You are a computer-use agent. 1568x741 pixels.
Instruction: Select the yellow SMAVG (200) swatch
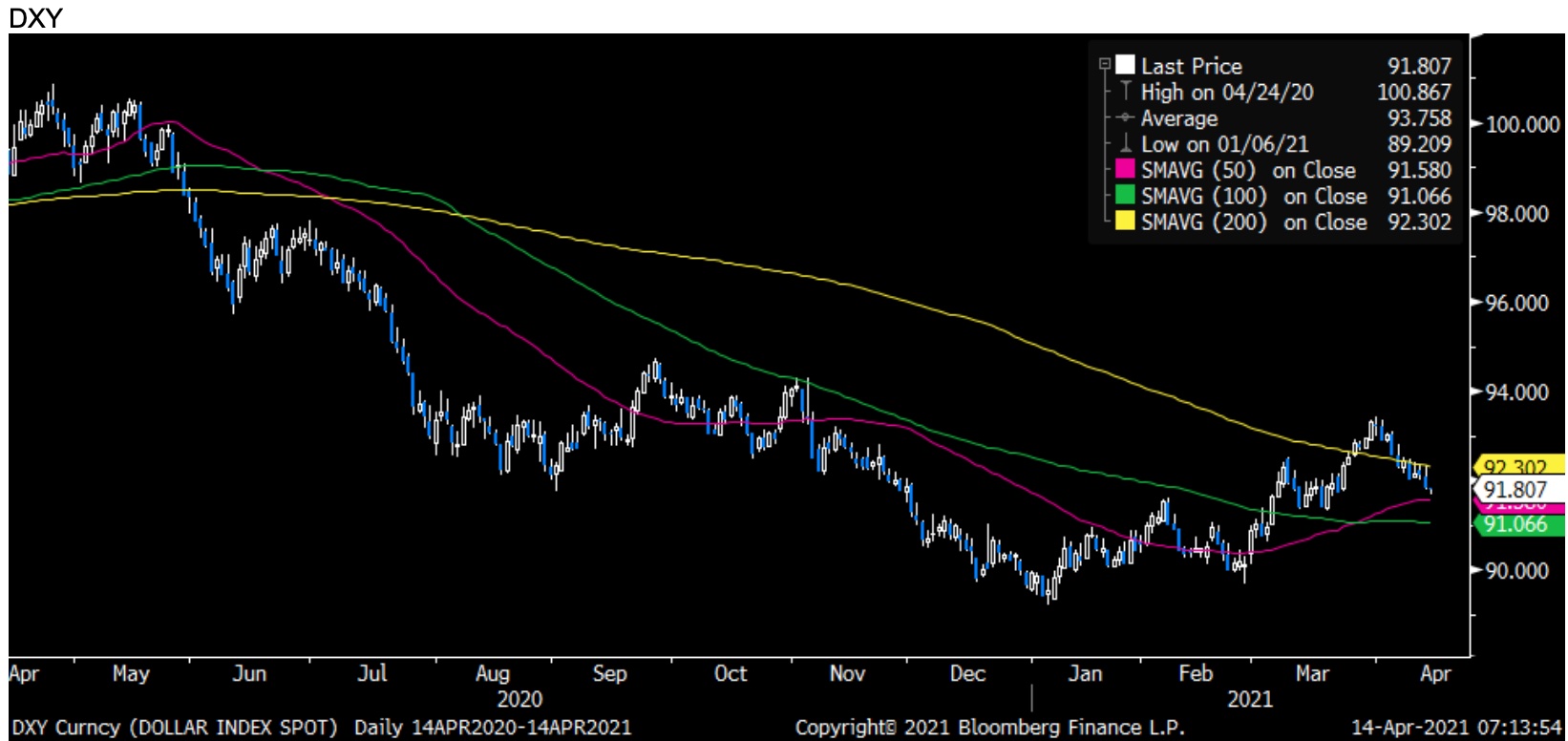tap(1126, 222)
